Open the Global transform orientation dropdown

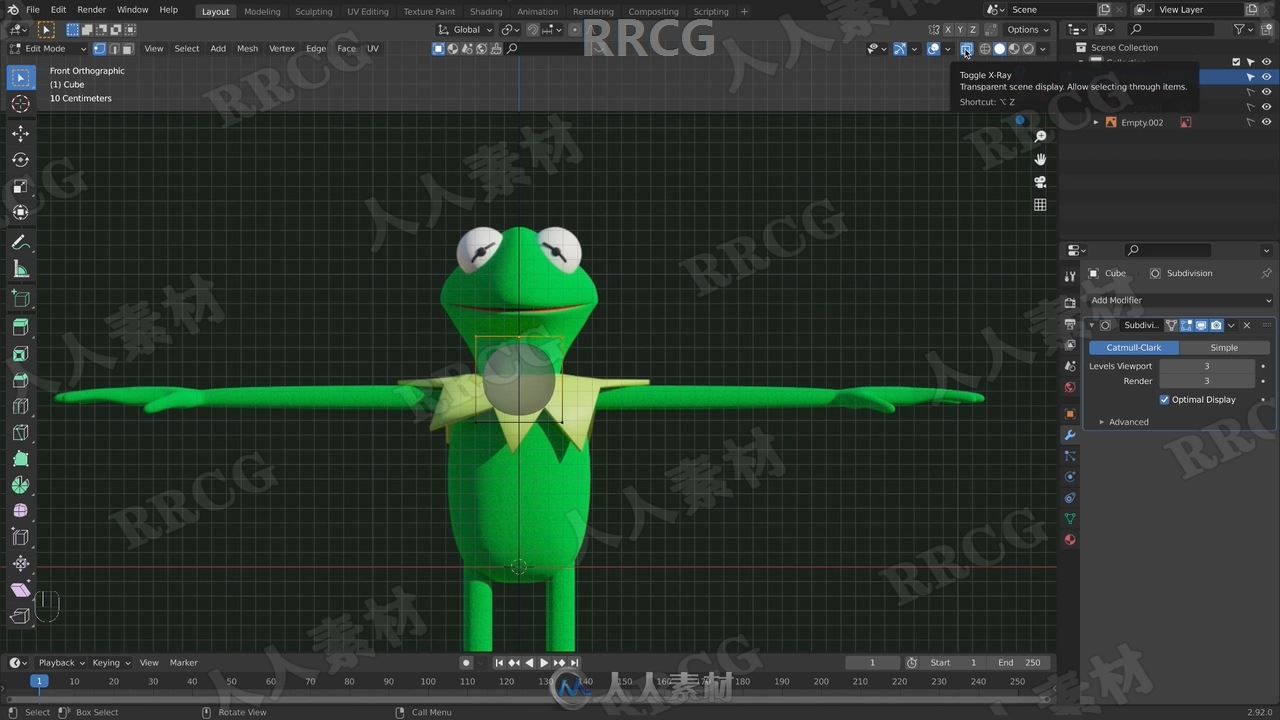464,30
